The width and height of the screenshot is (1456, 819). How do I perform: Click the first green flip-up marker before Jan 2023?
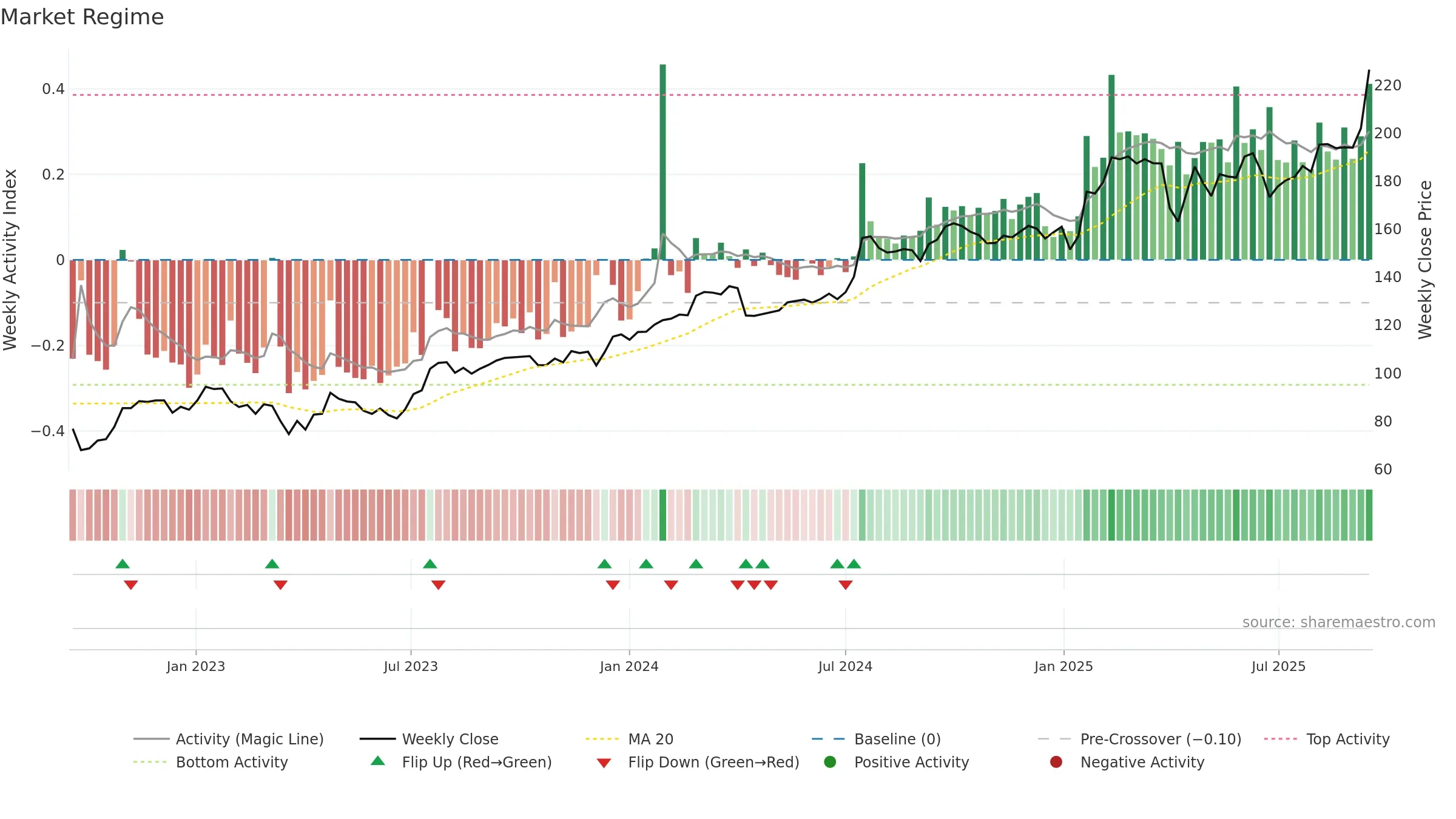123,564
